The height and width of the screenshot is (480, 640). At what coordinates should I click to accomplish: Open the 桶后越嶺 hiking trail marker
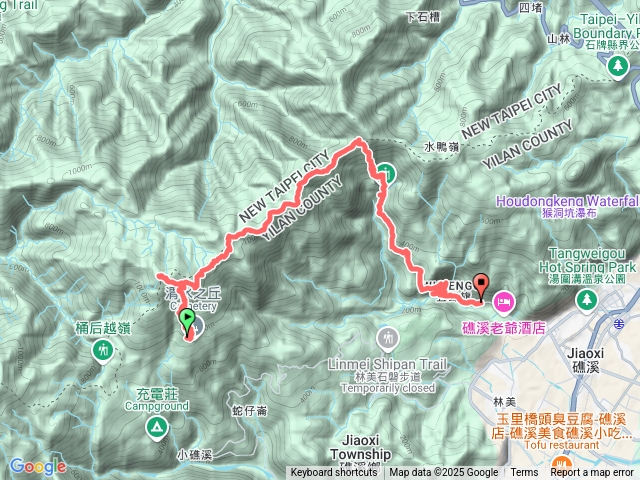point(102,351)
